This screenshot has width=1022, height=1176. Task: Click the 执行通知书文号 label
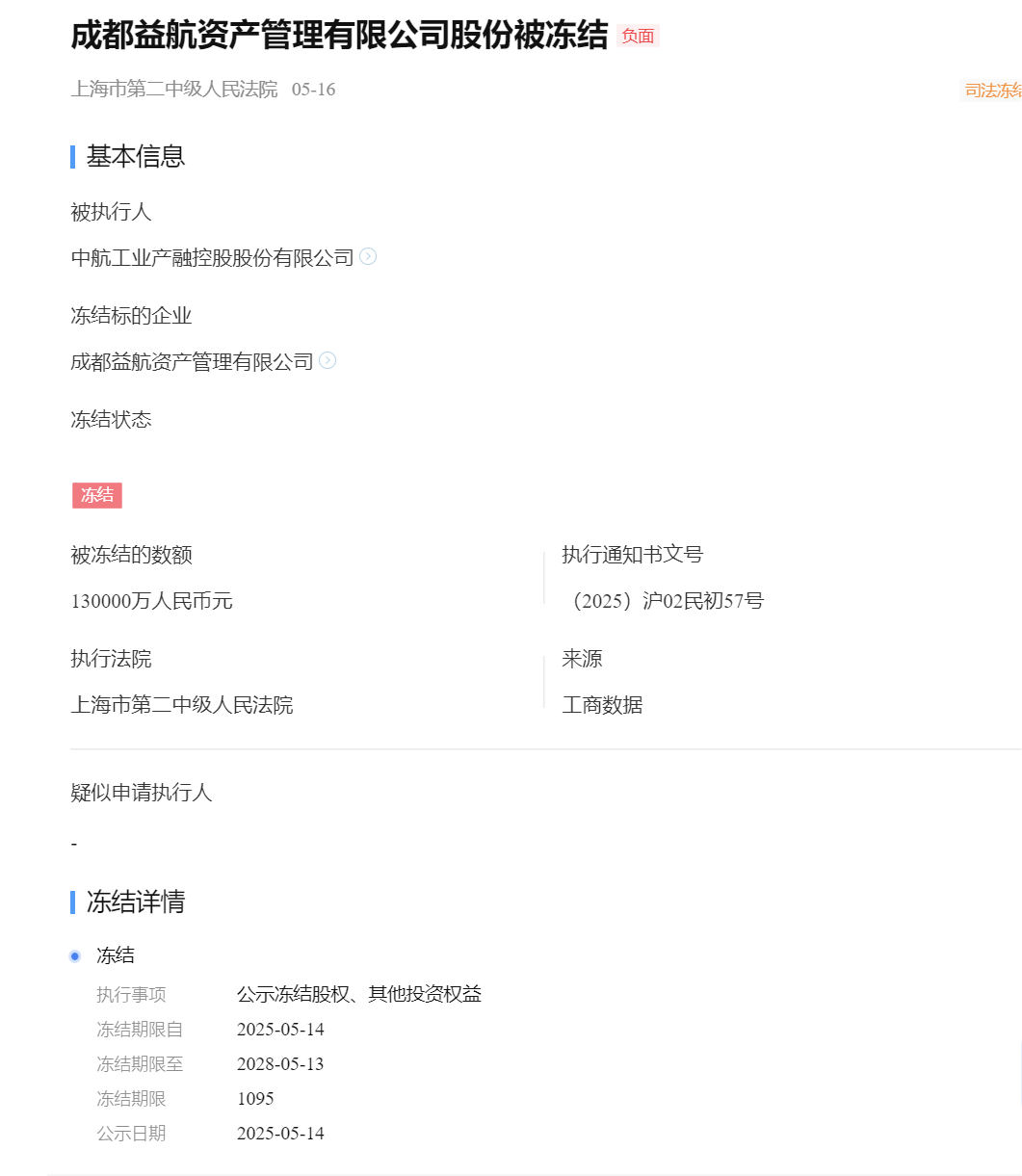pos(633,555)
